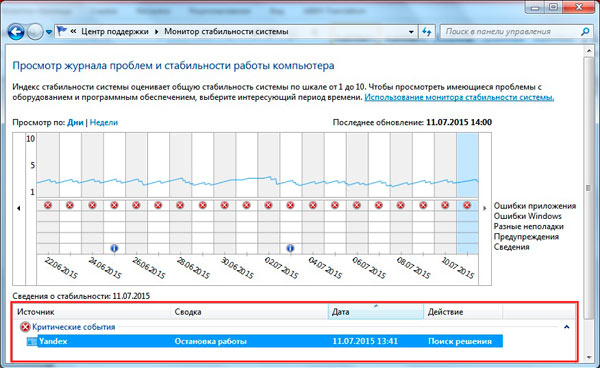Image resolution: width=600 pixels, height=368 pixels.
Task: Click the 'Последнее обновление: 11.07.2015 14:00' text
Action: pos(412,122)
